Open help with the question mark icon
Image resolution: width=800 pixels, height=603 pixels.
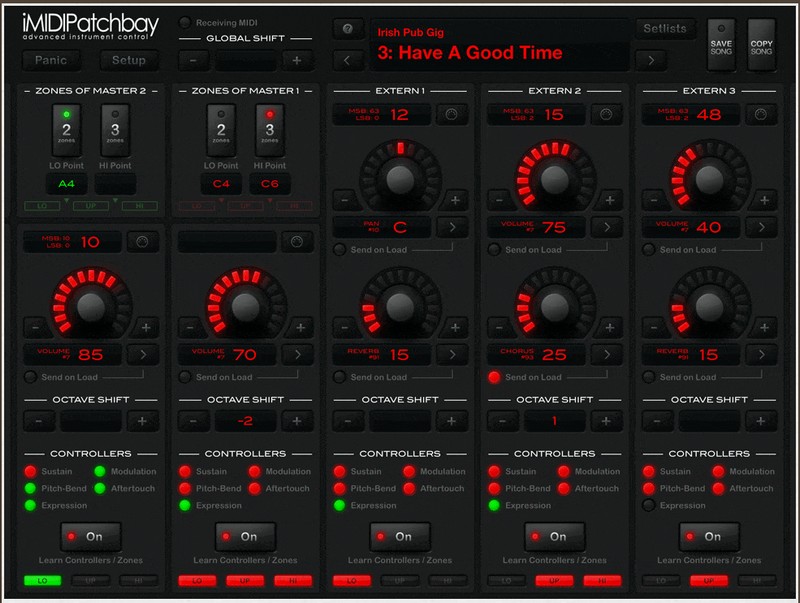[x=347, y=29]
